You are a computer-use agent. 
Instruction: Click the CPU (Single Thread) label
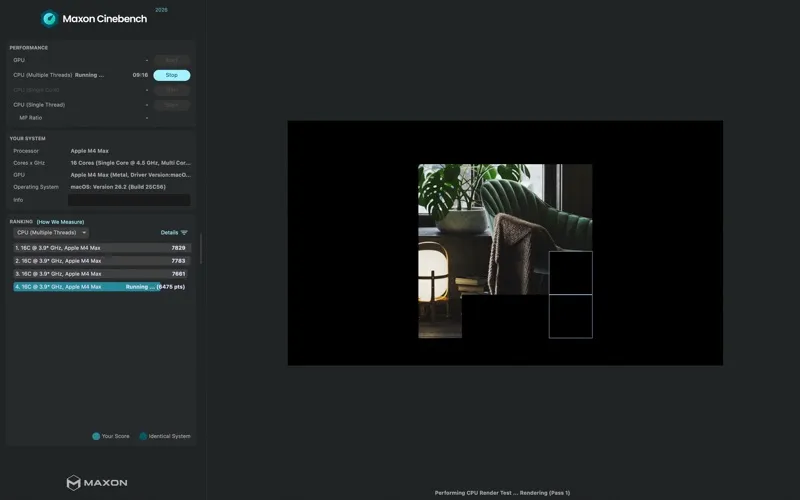coord(39,105)
